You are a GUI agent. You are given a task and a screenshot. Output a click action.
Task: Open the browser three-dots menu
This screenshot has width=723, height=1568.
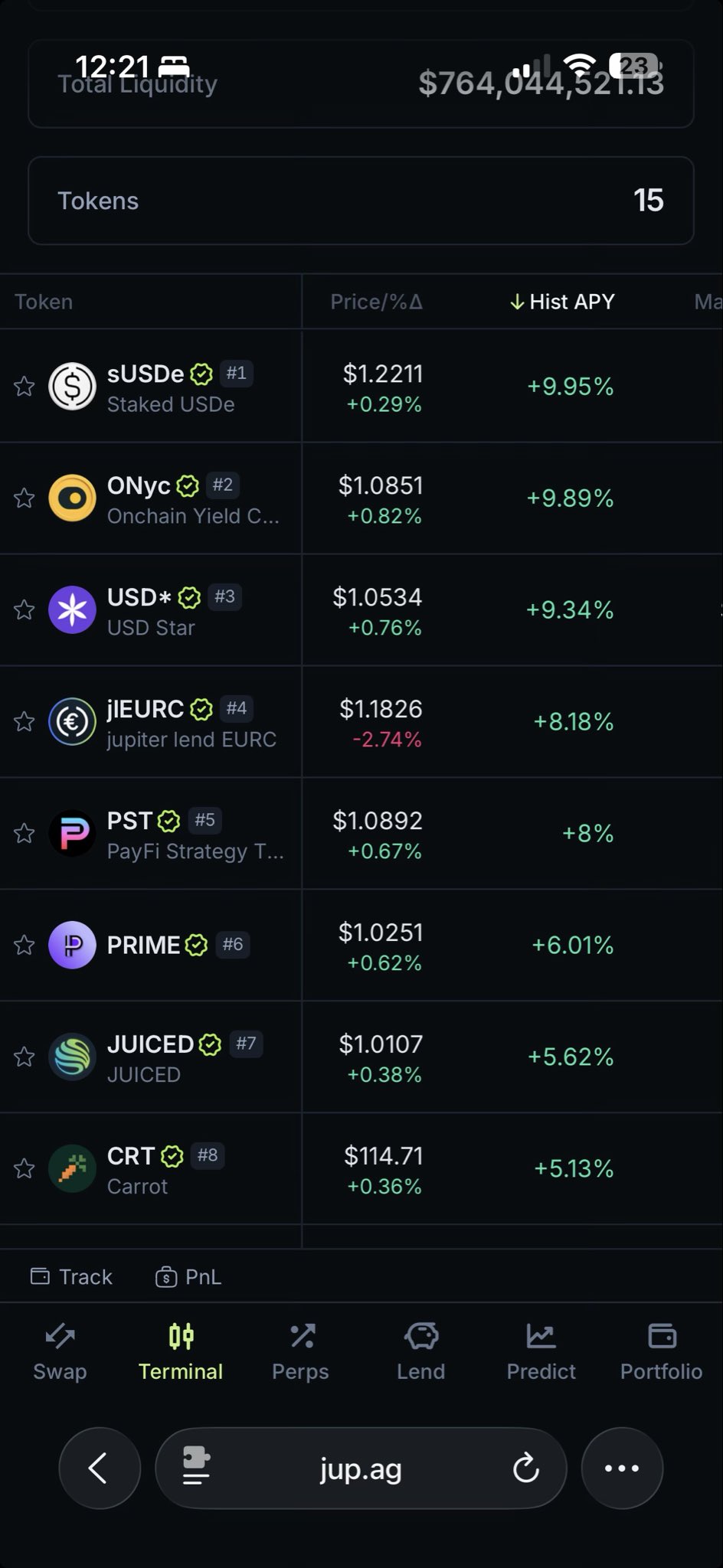622,1468
